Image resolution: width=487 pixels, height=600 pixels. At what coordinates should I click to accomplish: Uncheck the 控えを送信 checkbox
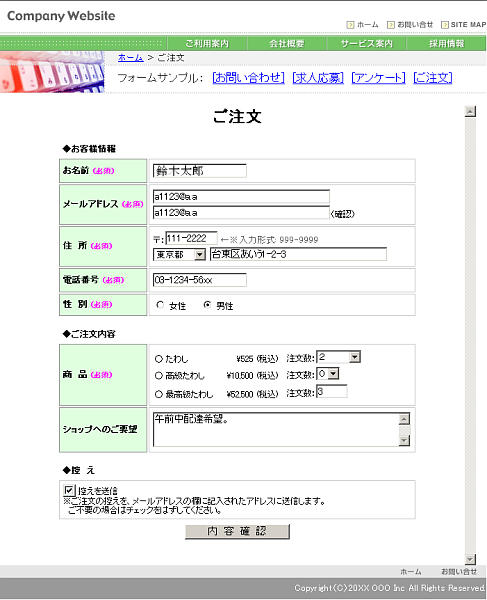69,490
